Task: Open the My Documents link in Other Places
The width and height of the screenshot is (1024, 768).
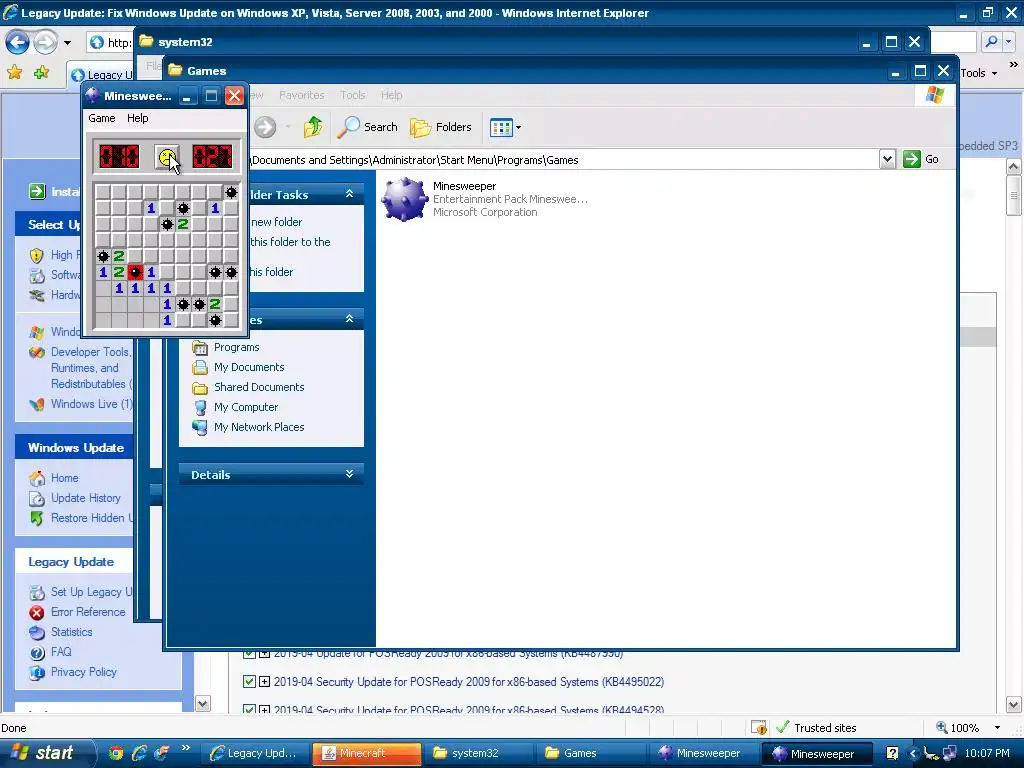Action: (x=249, y=368)
